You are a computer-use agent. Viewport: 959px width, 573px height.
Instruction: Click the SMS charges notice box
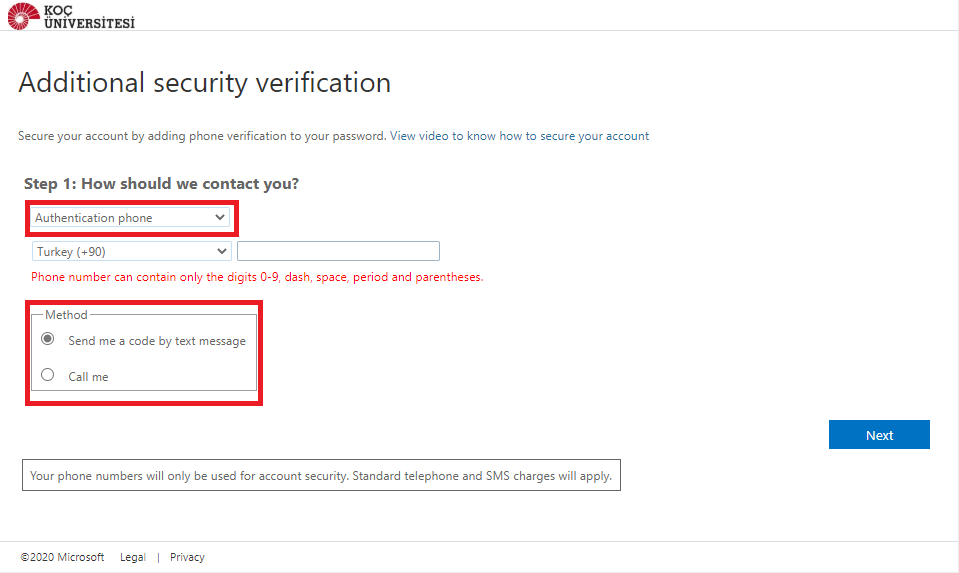(321, 476)
